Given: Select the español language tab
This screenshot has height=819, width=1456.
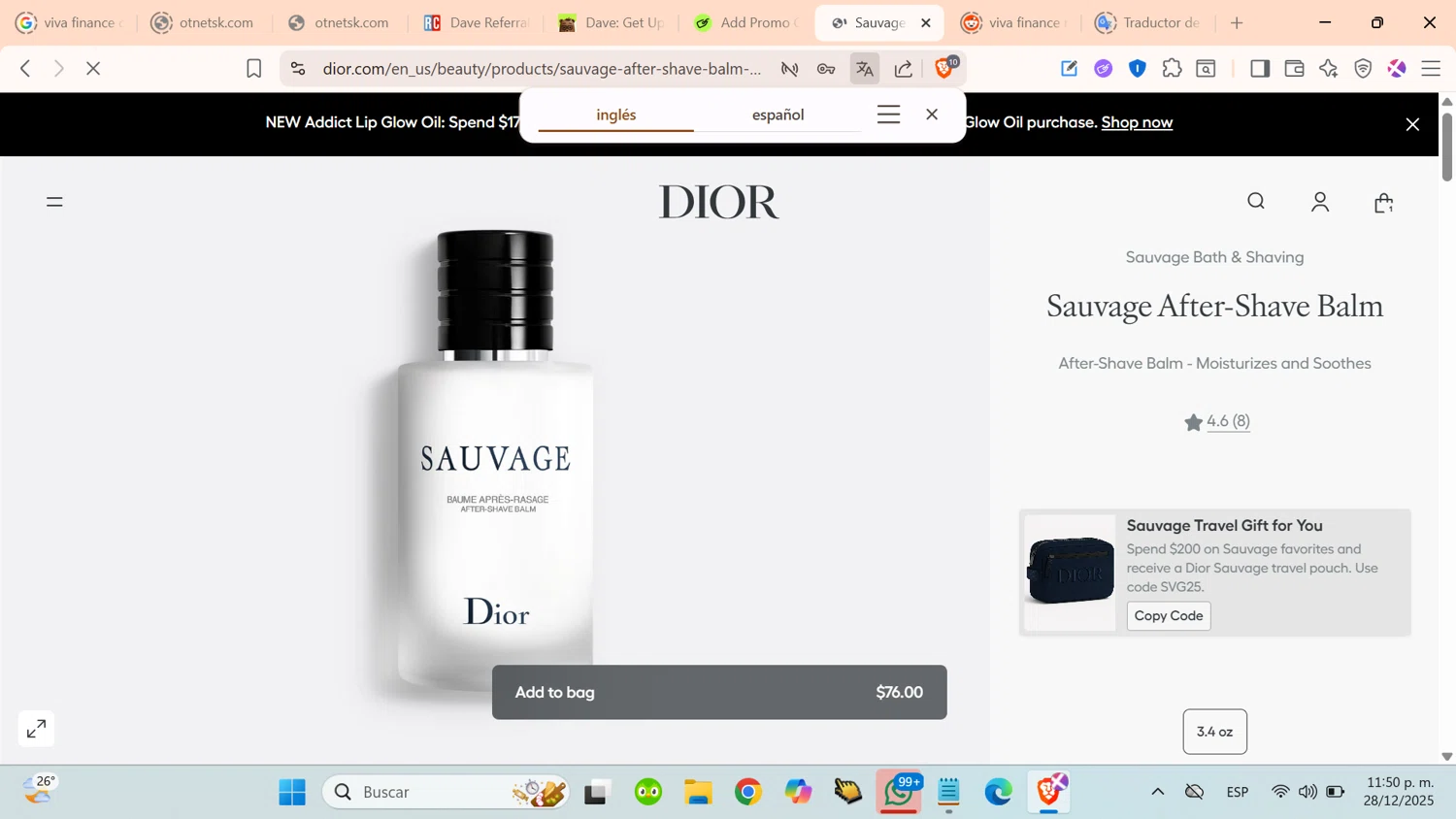Looking at the screenshot, I should 778,115.
